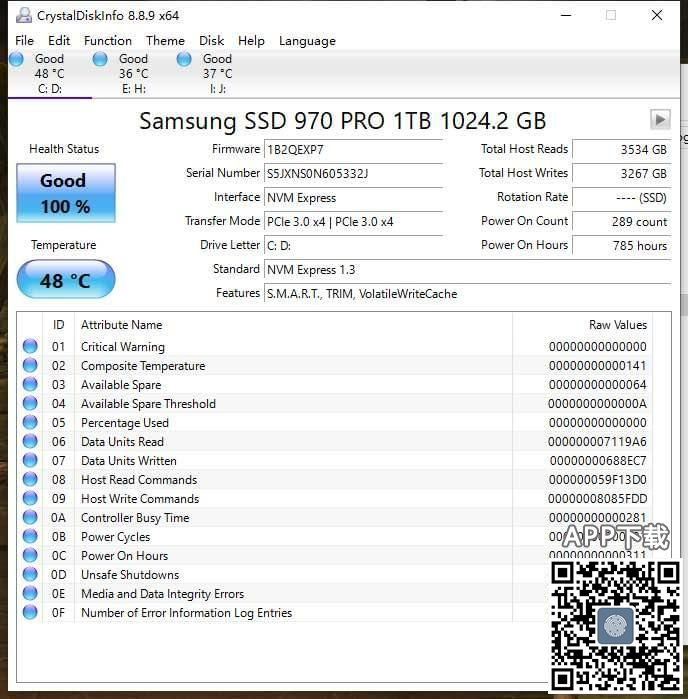Click the next disk arrow button
This screenshot has width=688, height=699.
[659, 120]
